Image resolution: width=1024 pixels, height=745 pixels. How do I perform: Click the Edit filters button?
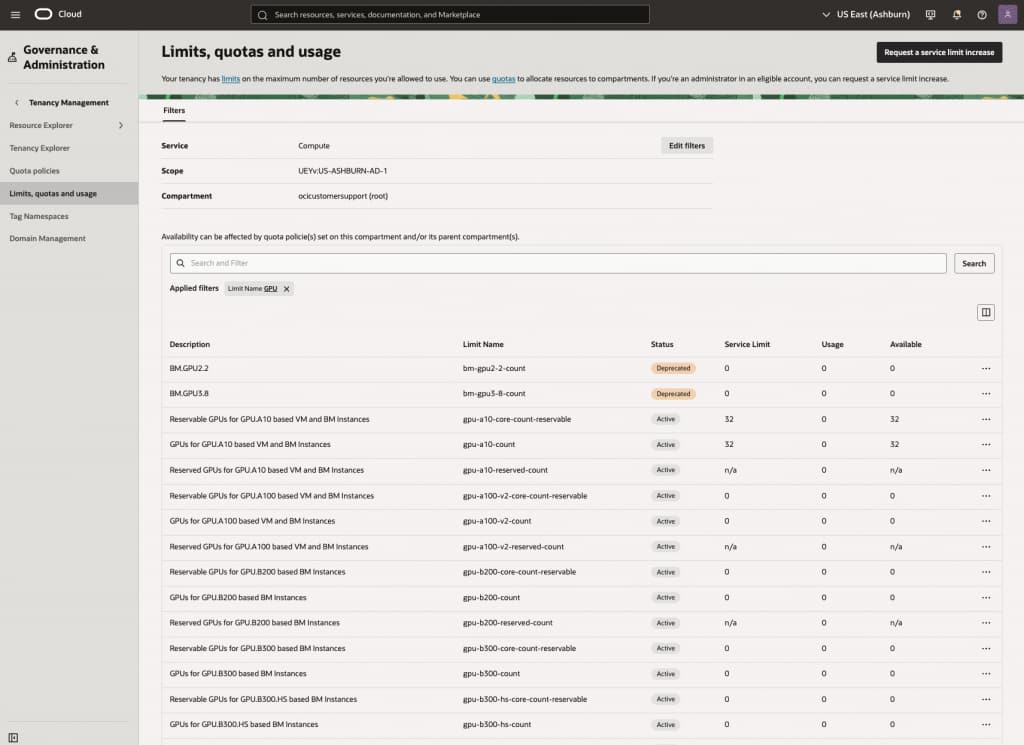coord(686,146)
